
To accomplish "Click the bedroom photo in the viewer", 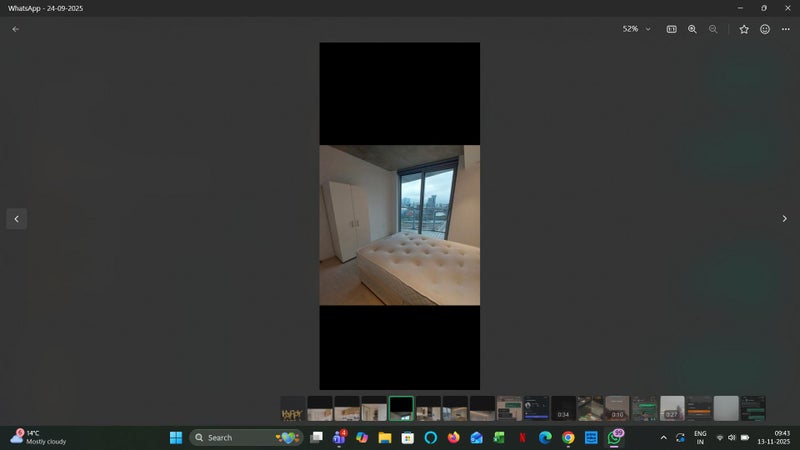I will point(399,225).
